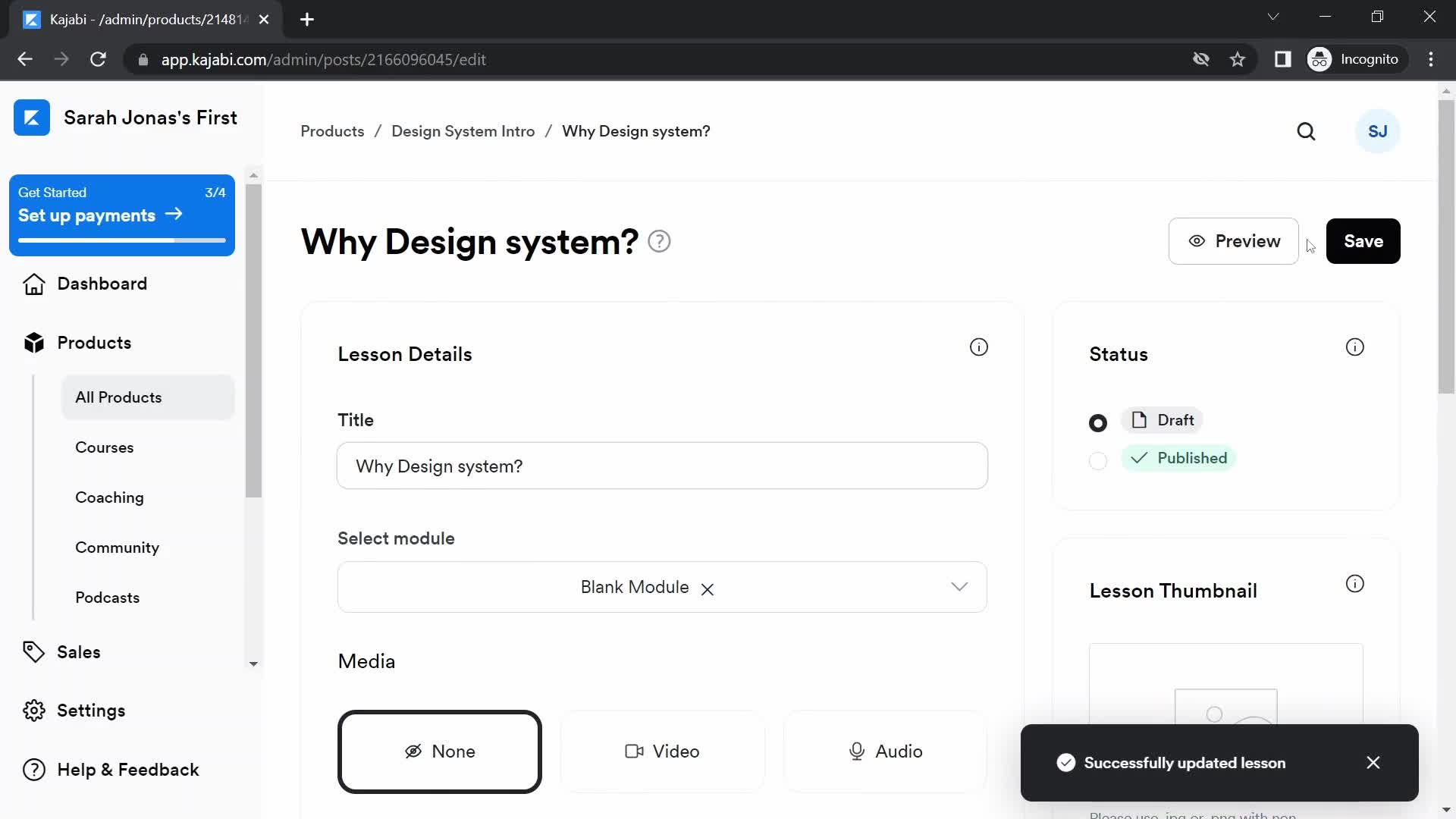Click the sidebar scroll-up arrow
1456x819 pixels.
tap(253, 175)
